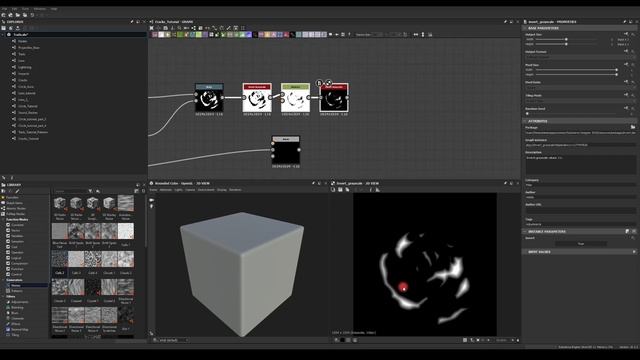Click the Explorer panel pin icon

tap(132, 22)
